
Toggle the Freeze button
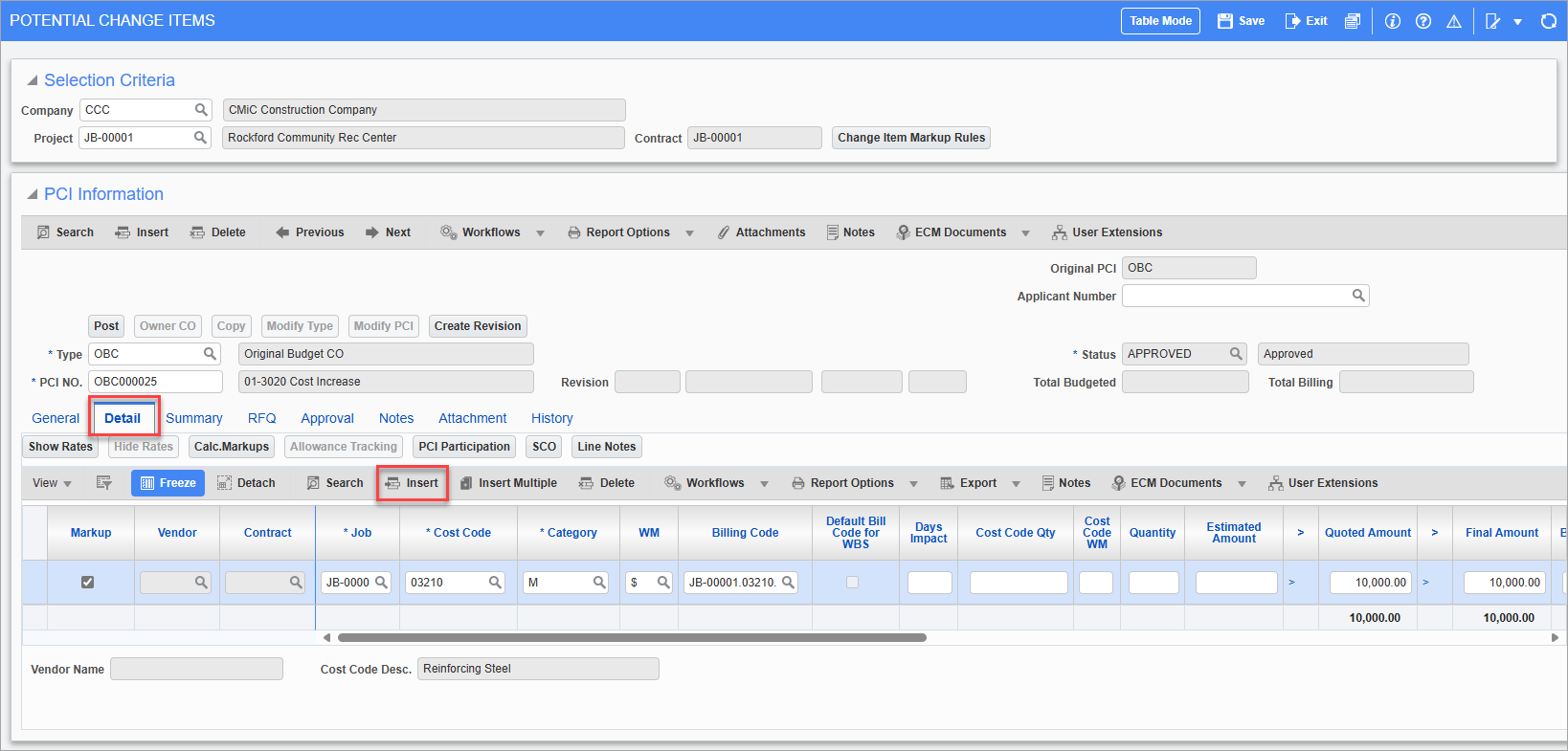pos(168,483)
